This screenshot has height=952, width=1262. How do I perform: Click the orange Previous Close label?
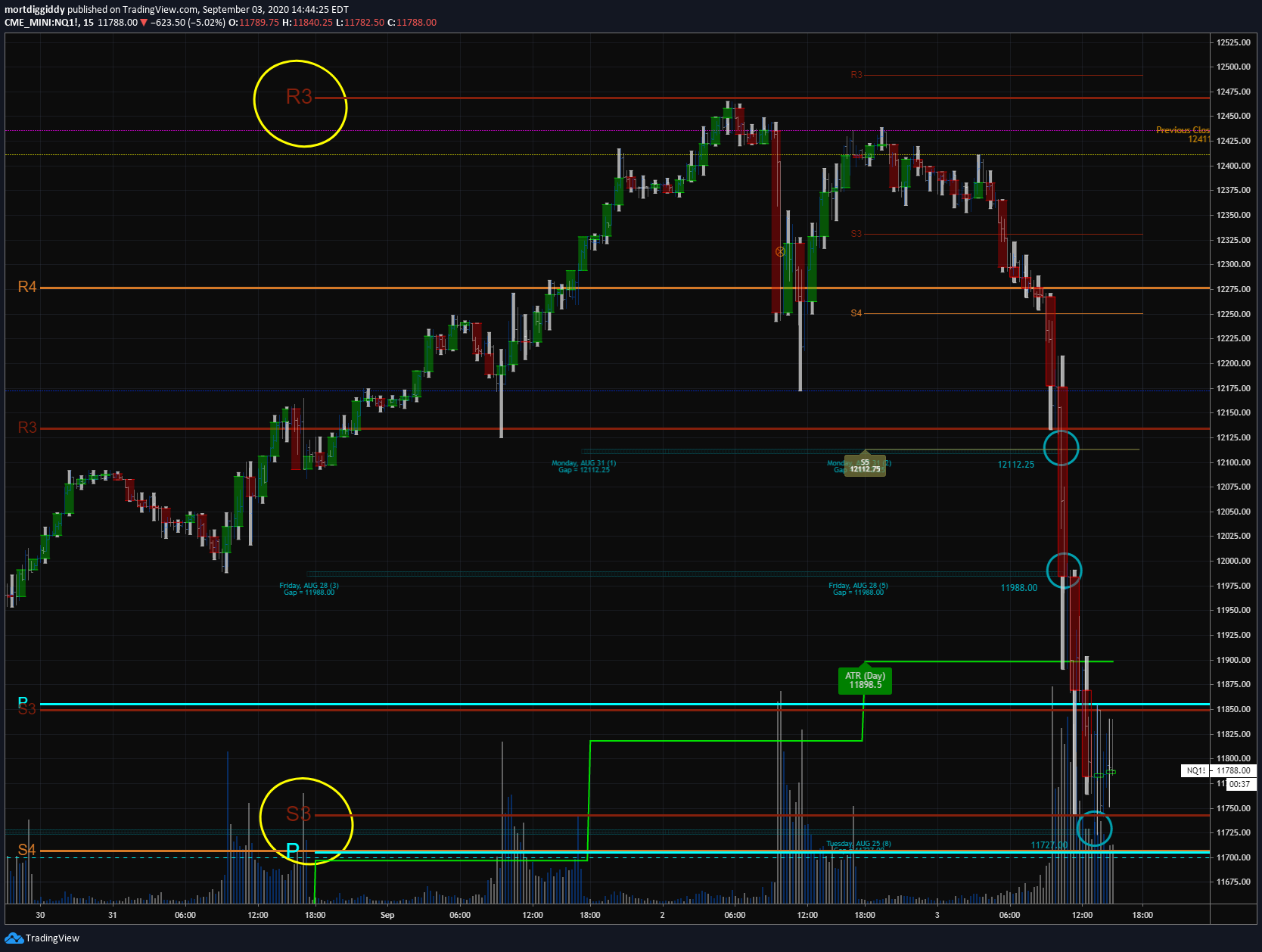tap(1183, 130)
